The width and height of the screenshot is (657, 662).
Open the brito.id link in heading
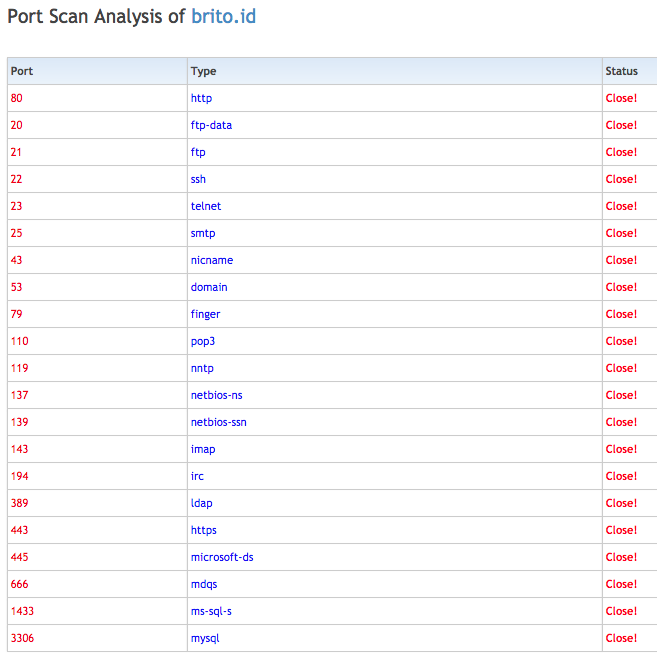[x=223, y=18]
